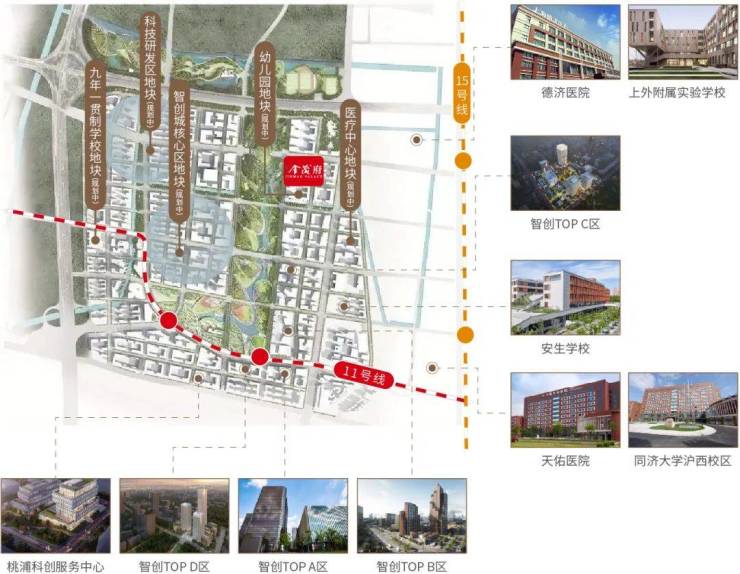Click the red Line 11 station dot nearest the 11号线 label
Screen dimensions: 740x574
point(260,356)
